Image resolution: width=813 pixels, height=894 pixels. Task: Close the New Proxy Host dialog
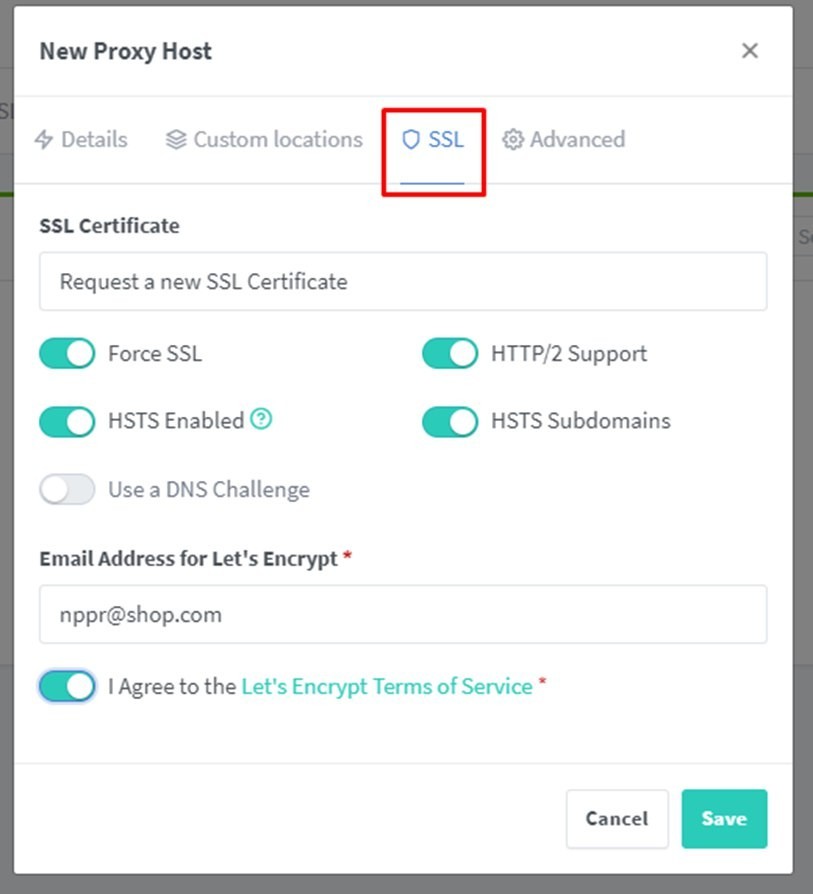750,51
